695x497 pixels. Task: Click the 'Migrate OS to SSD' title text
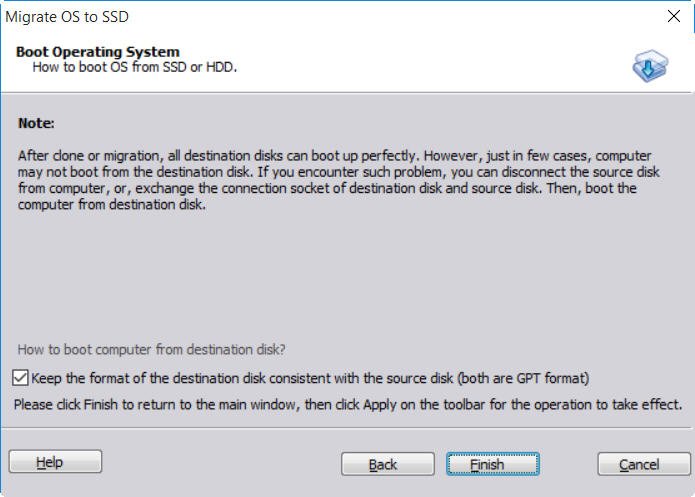point(68,17)
